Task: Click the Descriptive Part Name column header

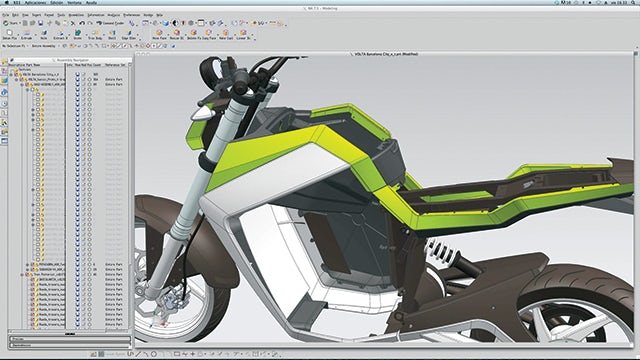Action: pyautogui.click(x=24, y=65)
